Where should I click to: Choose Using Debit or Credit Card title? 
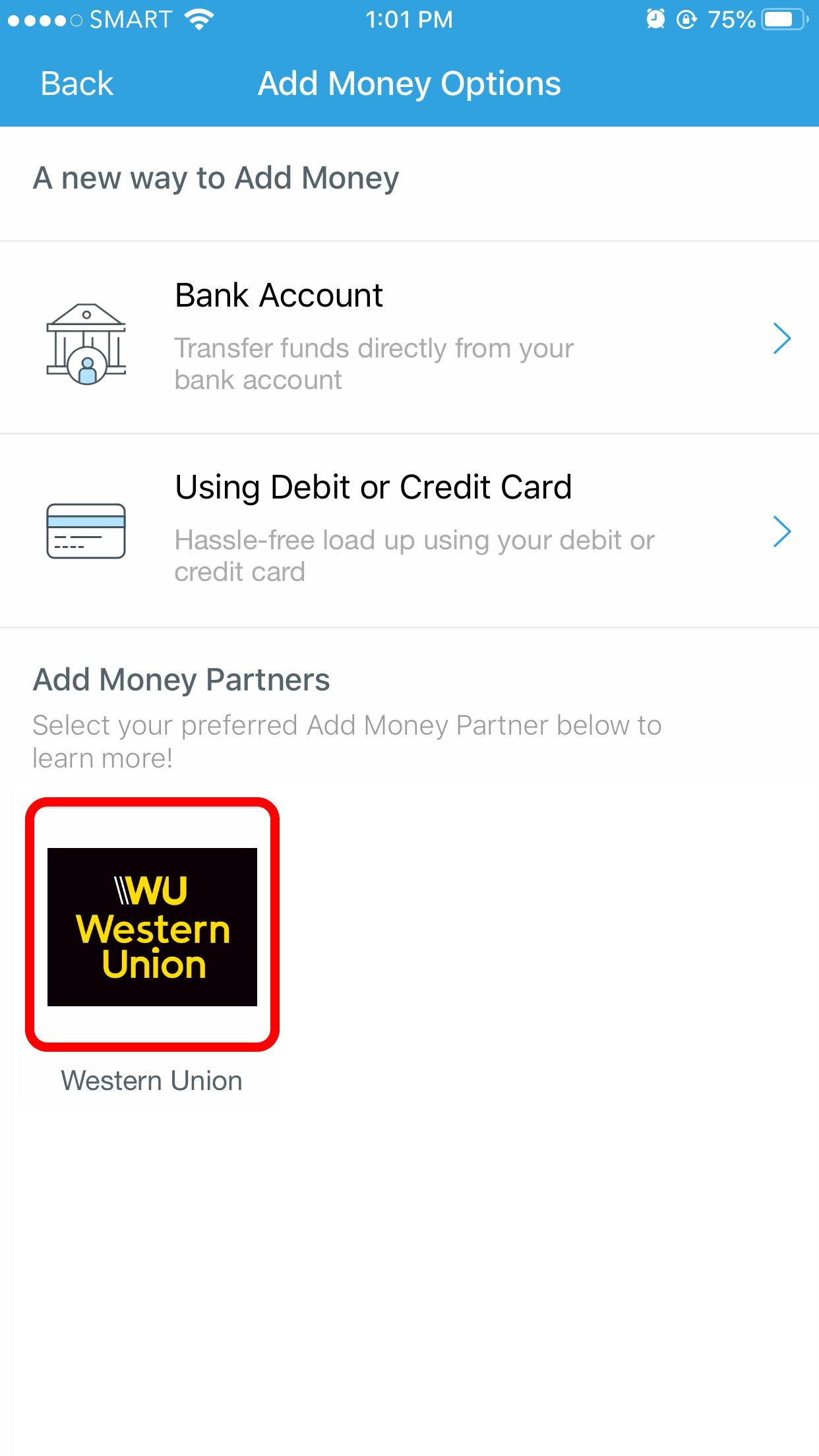point(373,488)
